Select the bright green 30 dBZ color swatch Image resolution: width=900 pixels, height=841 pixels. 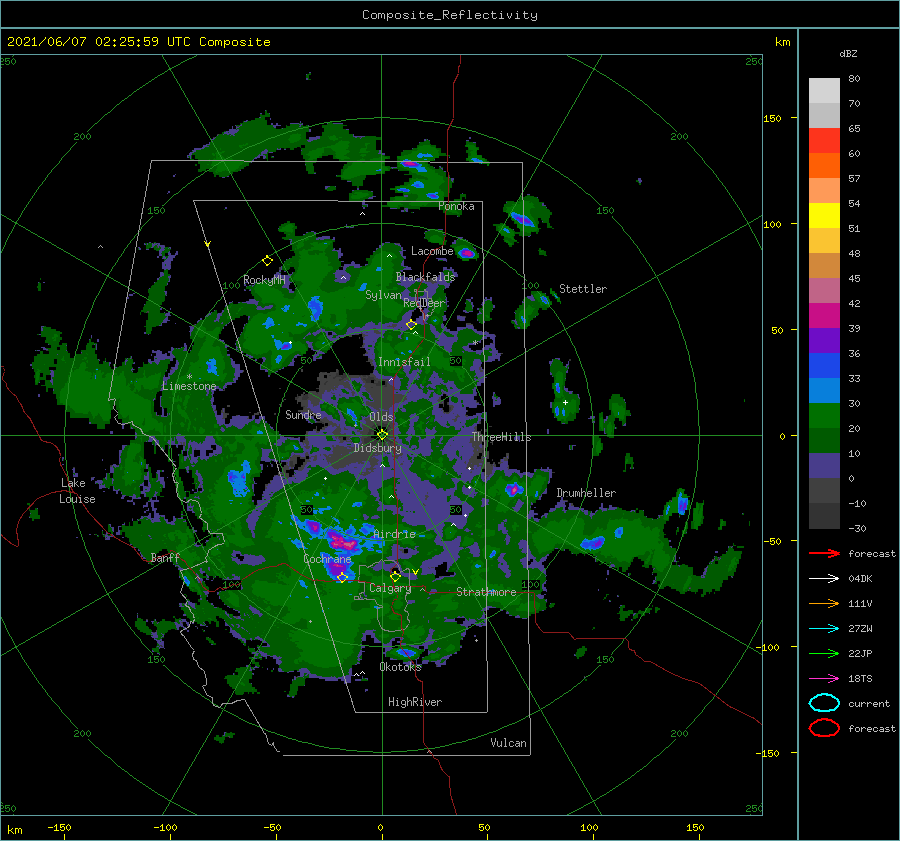824,415
